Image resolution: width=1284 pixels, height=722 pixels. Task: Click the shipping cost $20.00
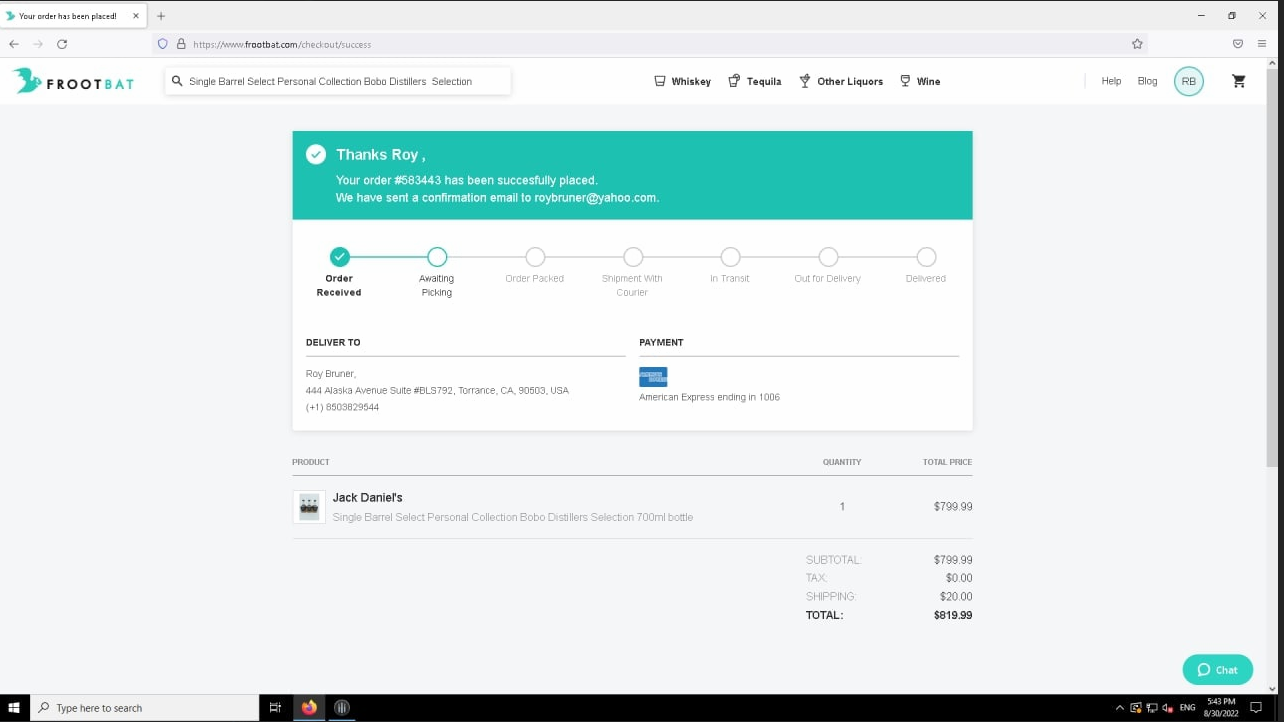pyautogui.click(x=956, y=597)
